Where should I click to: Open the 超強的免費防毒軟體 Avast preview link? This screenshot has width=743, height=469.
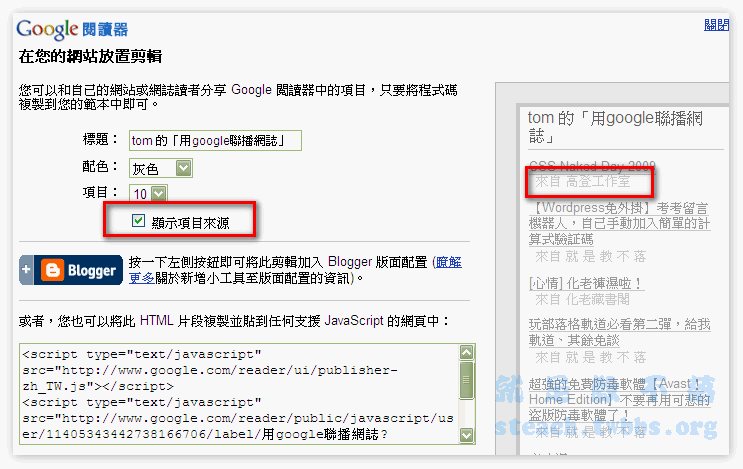(619, 399)
